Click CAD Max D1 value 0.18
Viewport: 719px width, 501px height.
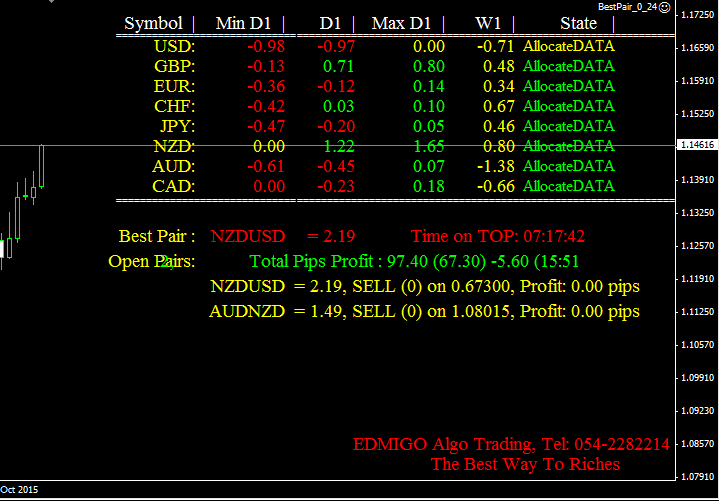pos(429,186)
